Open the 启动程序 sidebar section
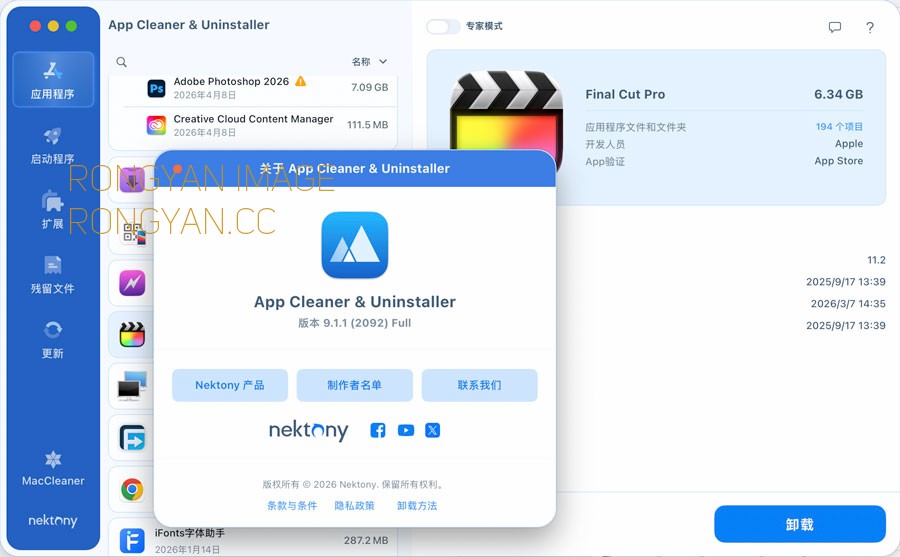The image size is (900, 557). coord(53,146)
